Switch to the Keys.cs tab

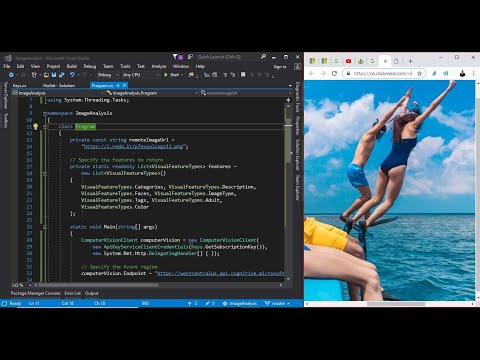point(19,86)
